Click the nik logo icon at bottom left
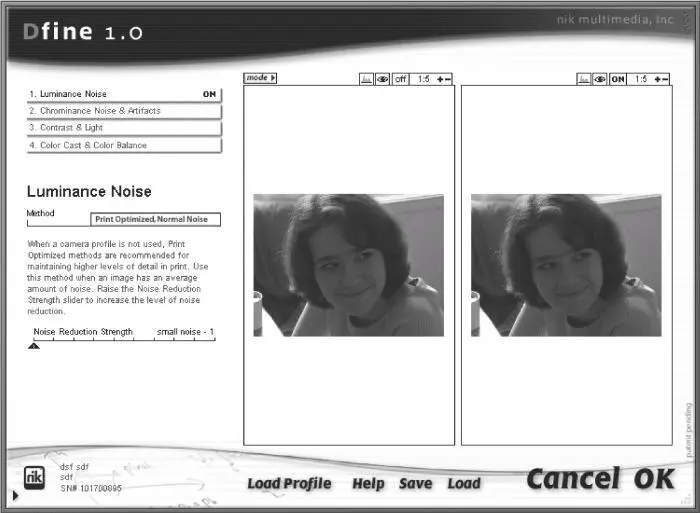The height and width of the screenshot is (513, 700). click(34, 476)
